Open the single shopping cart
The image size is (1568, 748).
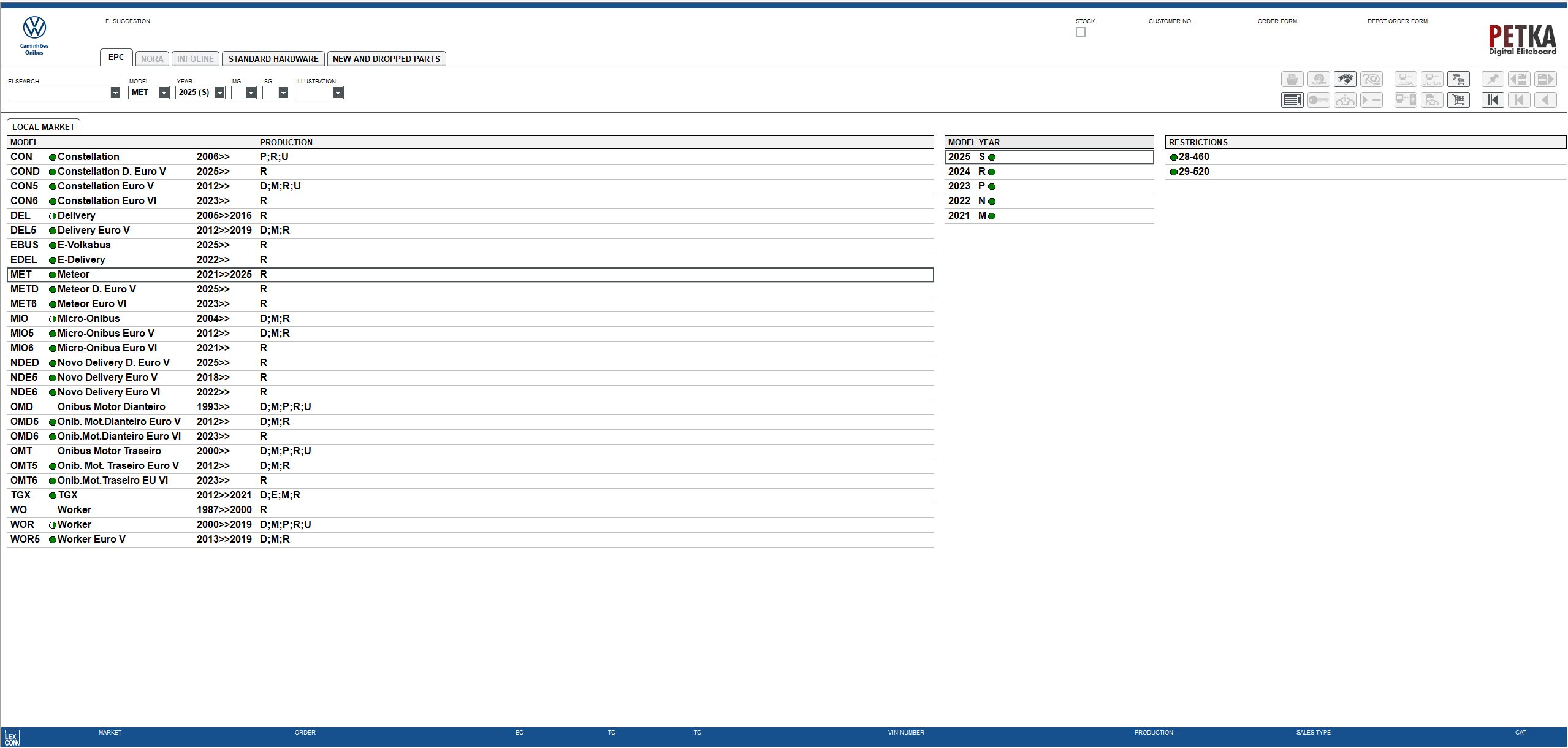point(1458,100)
